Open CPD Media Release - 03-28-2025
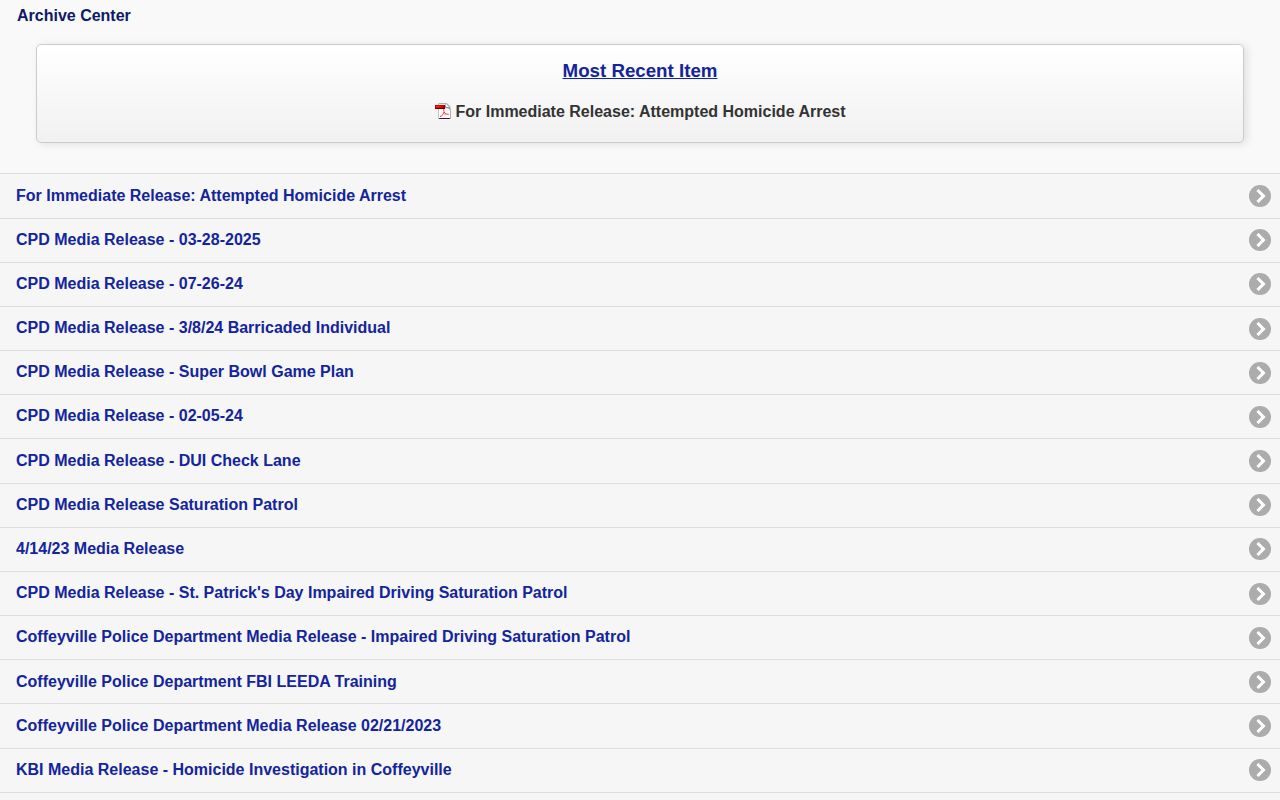The width and height of the screenshot is (1280, 800). click(640, 240)
